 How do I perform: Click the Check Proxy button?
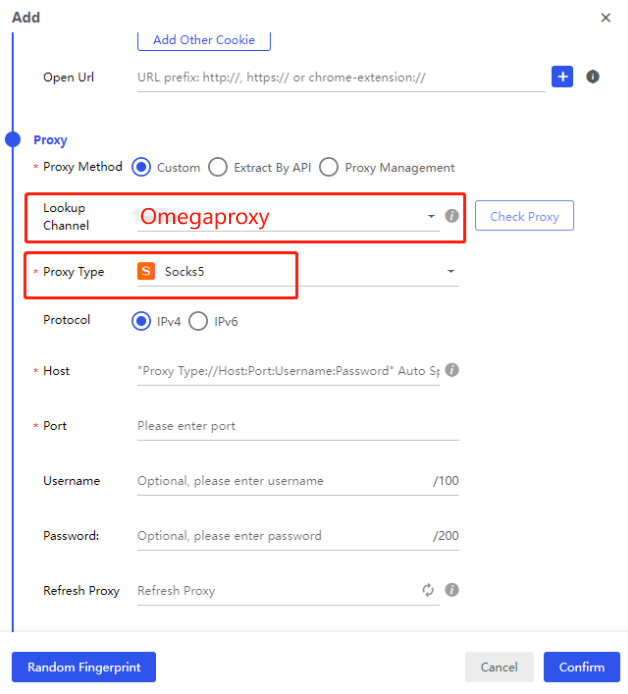(x=524, y=216)
